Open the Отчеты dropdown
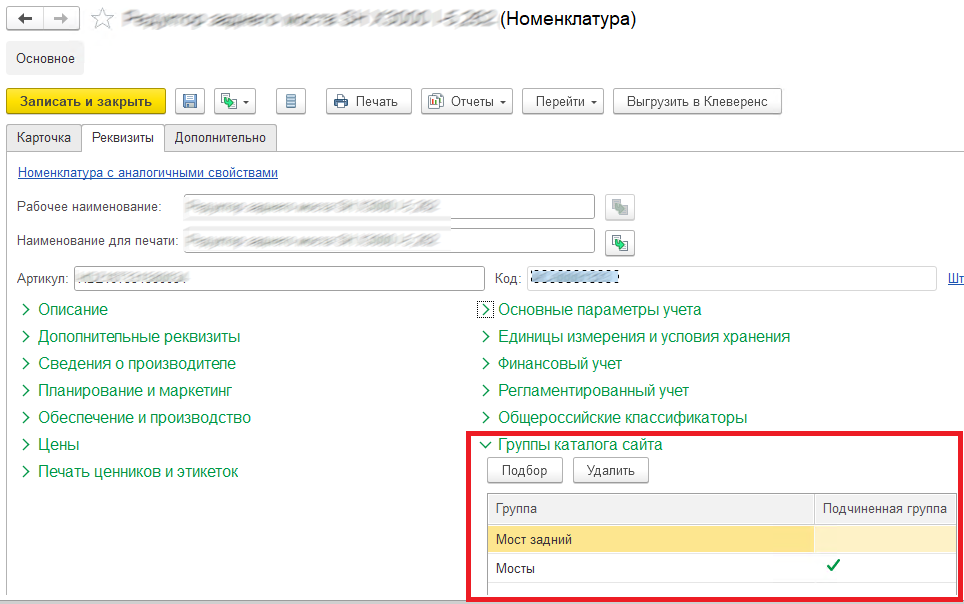This screenshot has height=604, width=964. [467, 101]
